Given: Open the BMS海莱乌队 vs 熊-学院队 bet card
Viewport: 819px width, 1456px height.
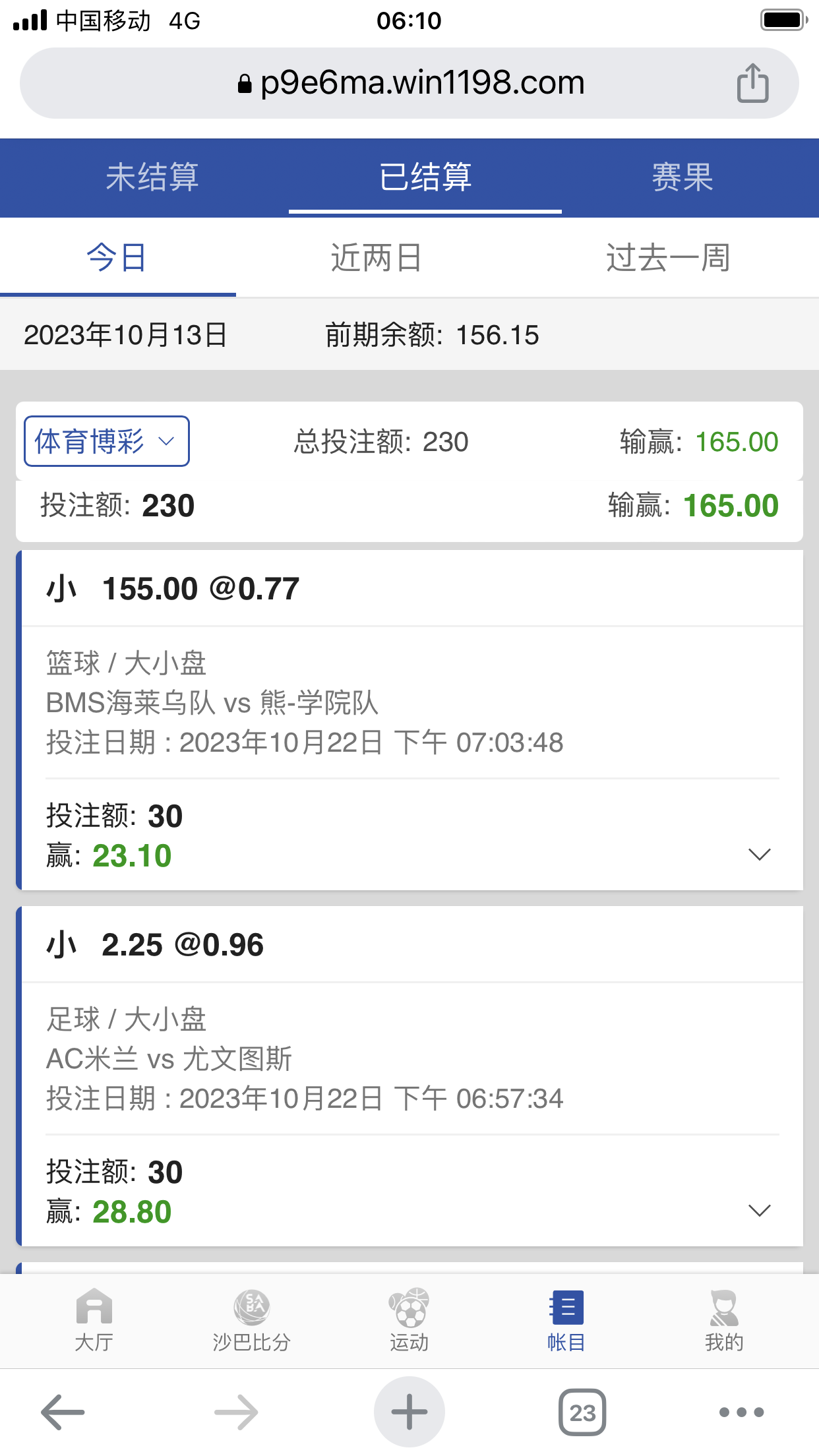Looking at the screenshot, I should pos(409,720).
